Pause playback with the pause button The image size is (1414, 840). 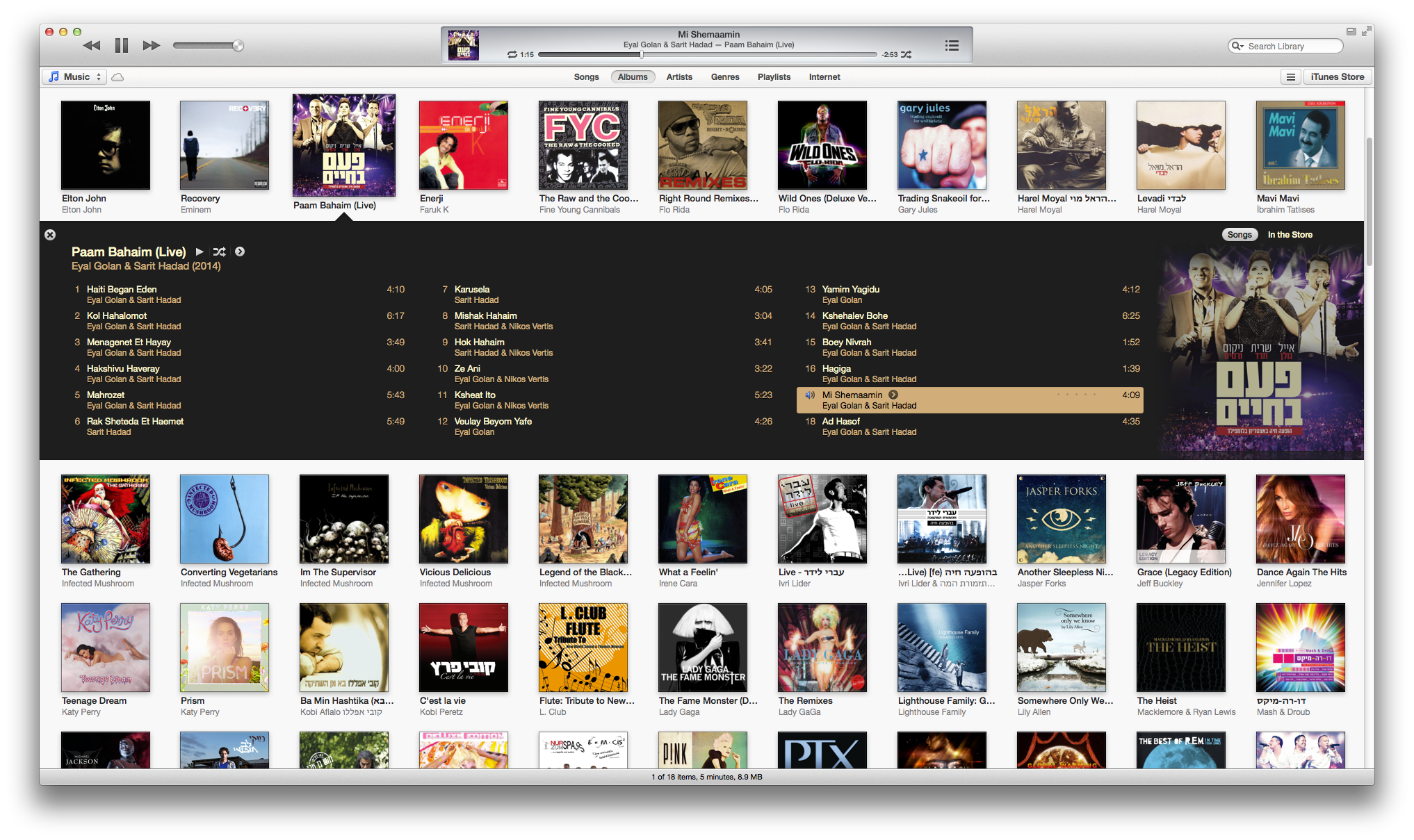point(122,46)
